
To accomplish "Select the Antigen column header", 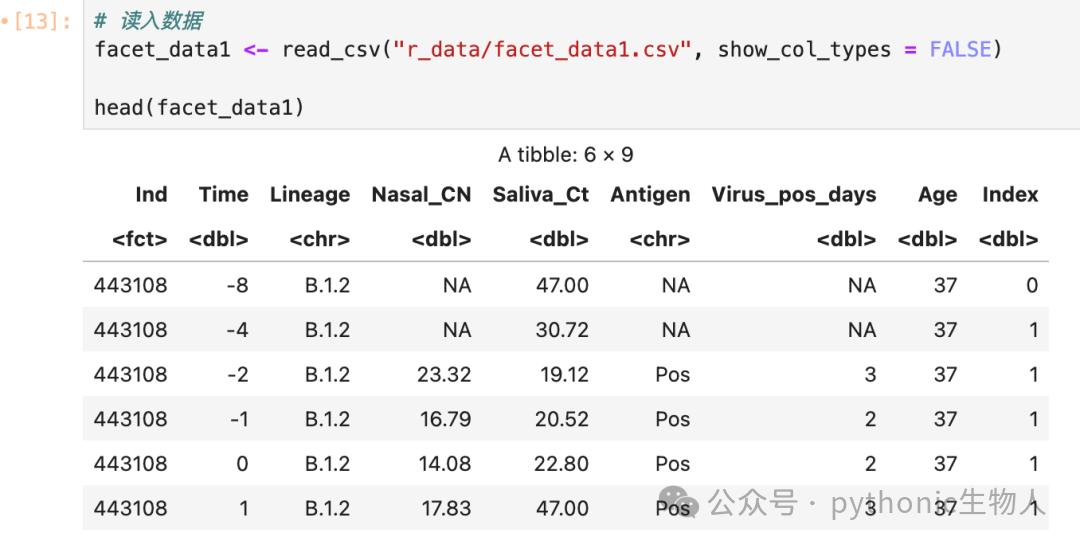I will click(650, 195).
